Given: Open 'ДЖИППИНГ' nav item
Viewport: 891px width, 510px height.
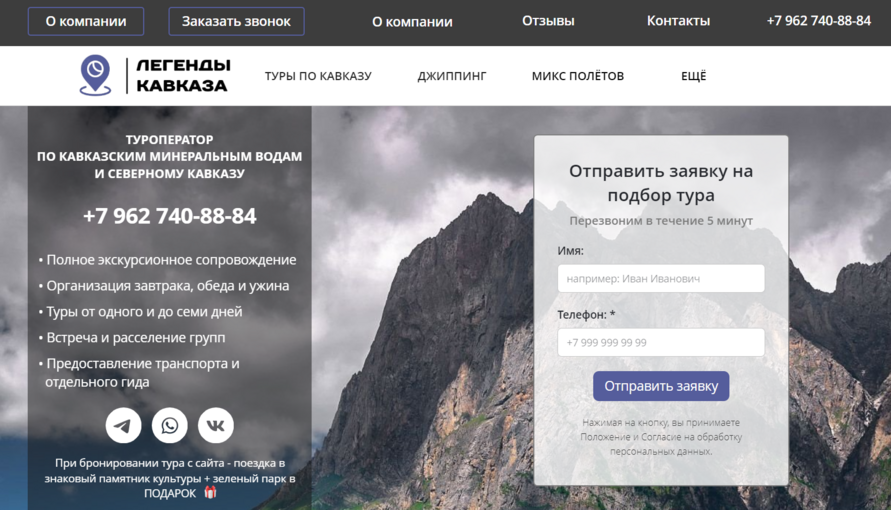Looking at the screenshot, I should click(452, 76).
